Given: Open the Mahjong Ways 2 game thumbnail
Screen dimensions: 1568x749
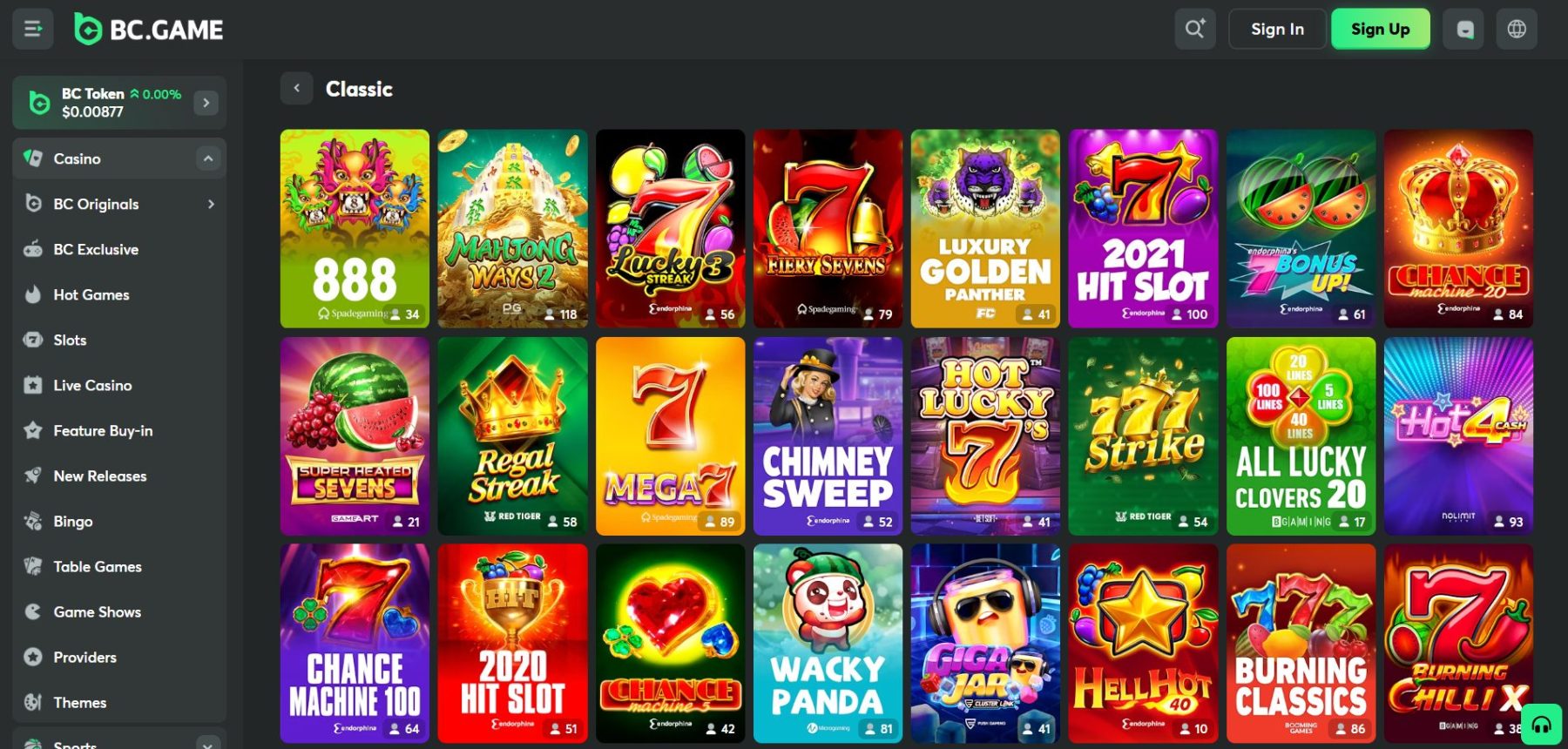Looking at the screenshot, I should [513, 229].
